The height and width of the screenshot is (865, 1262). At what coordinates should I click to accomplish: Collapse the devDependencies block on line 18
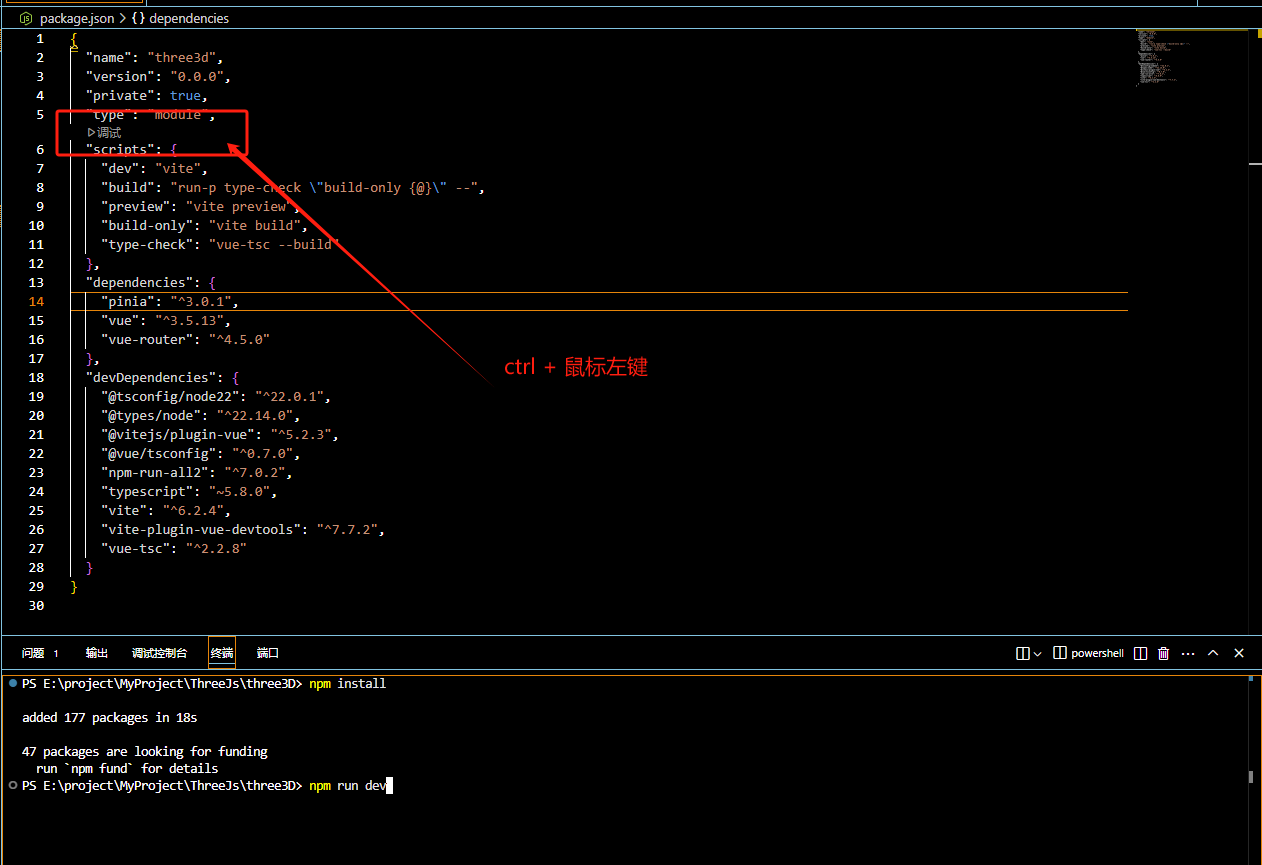(57, 377)
